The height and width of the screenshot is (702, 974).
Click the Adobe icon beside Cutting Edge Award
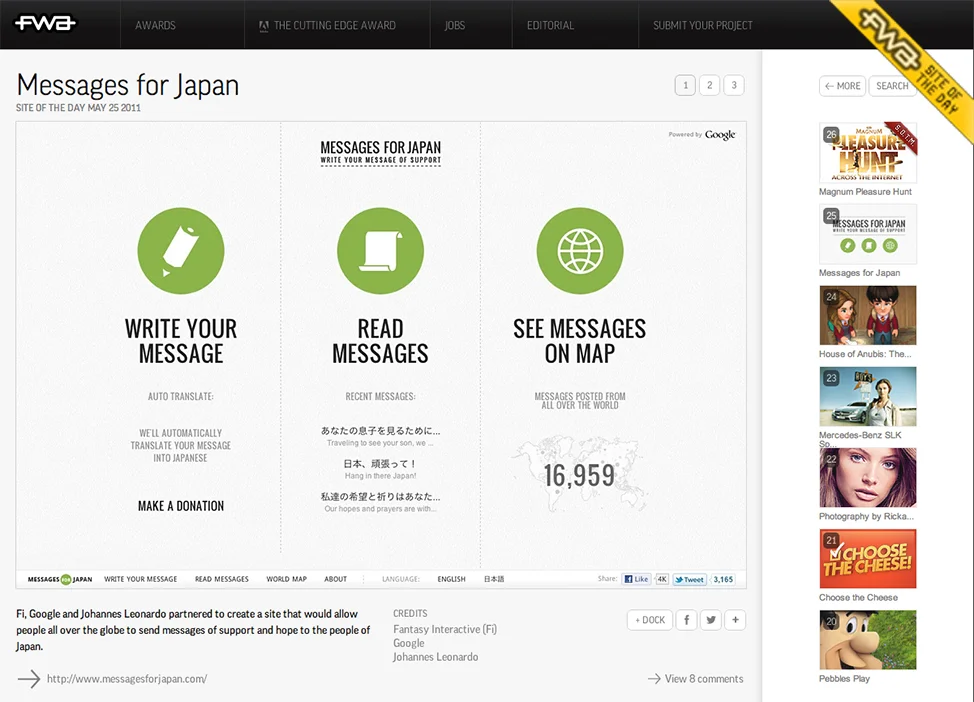(x=263, y=25)
